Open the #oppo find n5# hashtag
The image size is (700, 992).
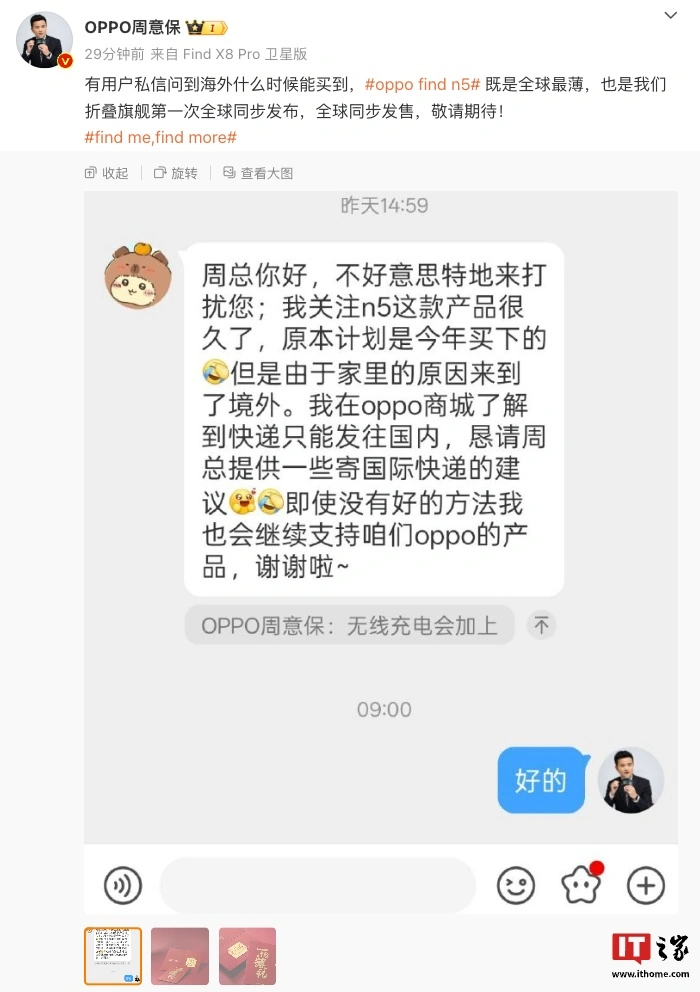423,85
